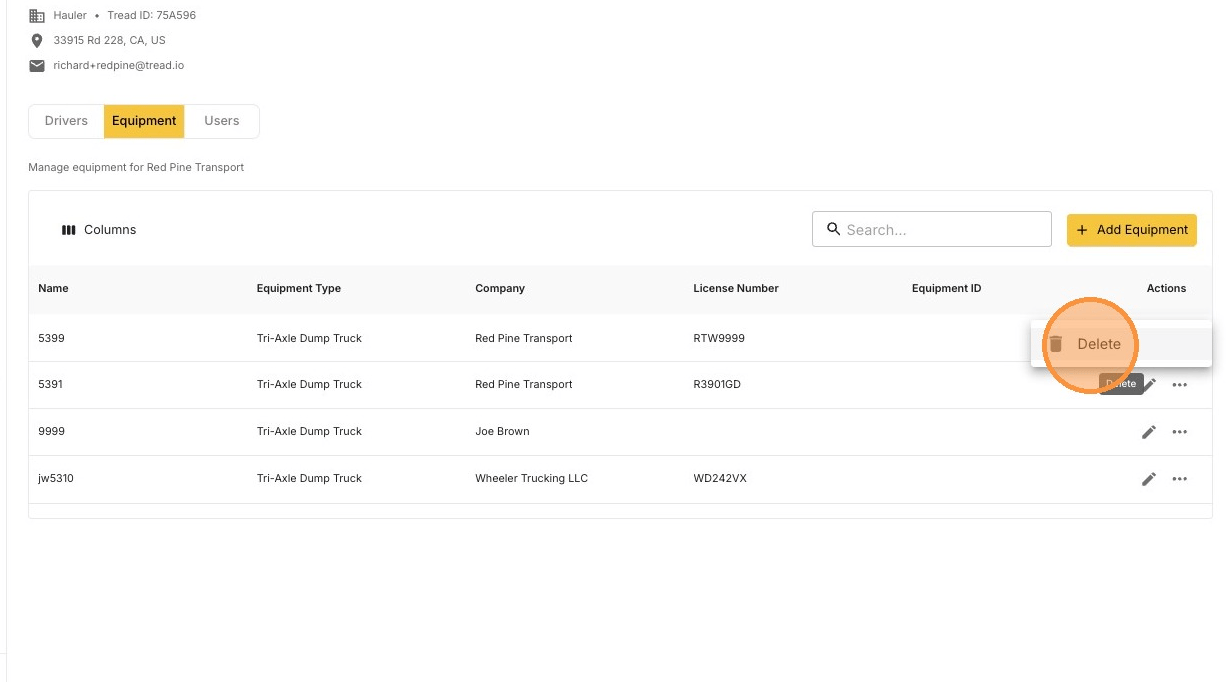Click the envelope icon beside the email
Image resolution: width=1226 pixels, height=682 pixels.
point(37,66)
